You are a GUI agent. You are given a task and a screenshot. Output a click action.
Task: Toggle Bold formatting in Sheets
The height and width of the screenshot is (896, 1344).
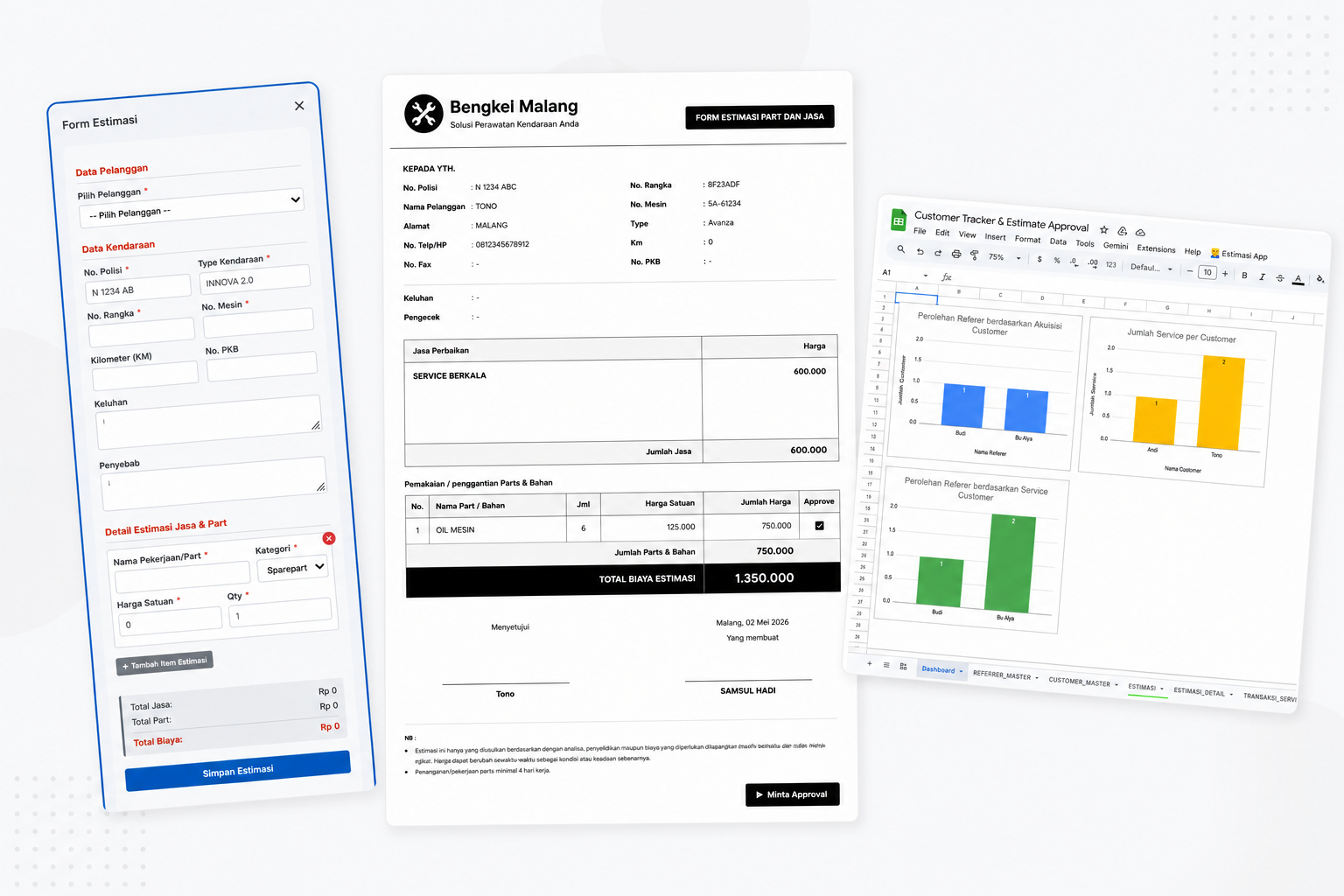point(1244,276)
